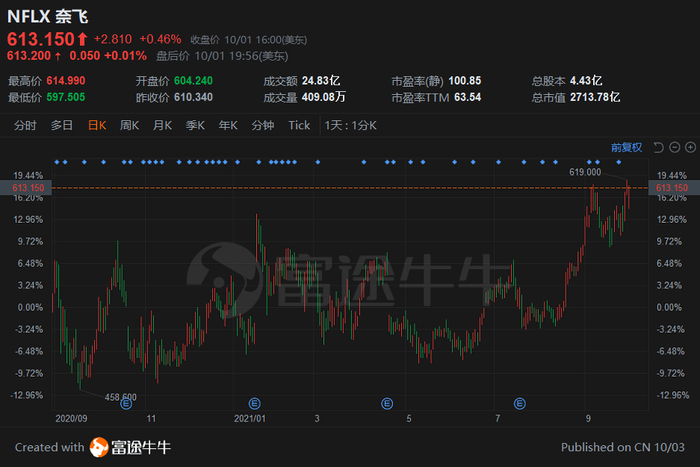Viewport: 700px width, 467px height.
Task: Click the 458.600 low price label
Action: click(x=121, y=397)
